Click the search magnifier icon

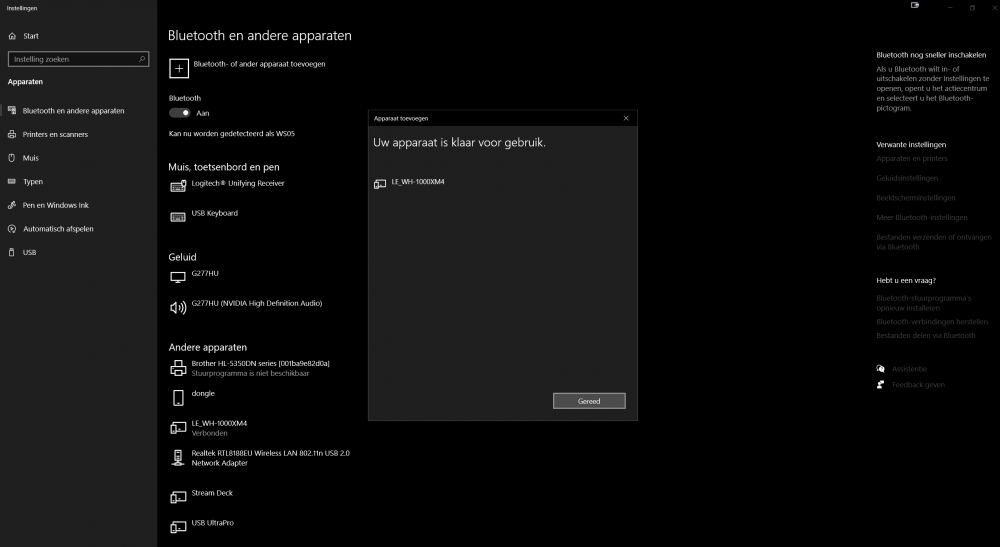click(x=142, y=59)
